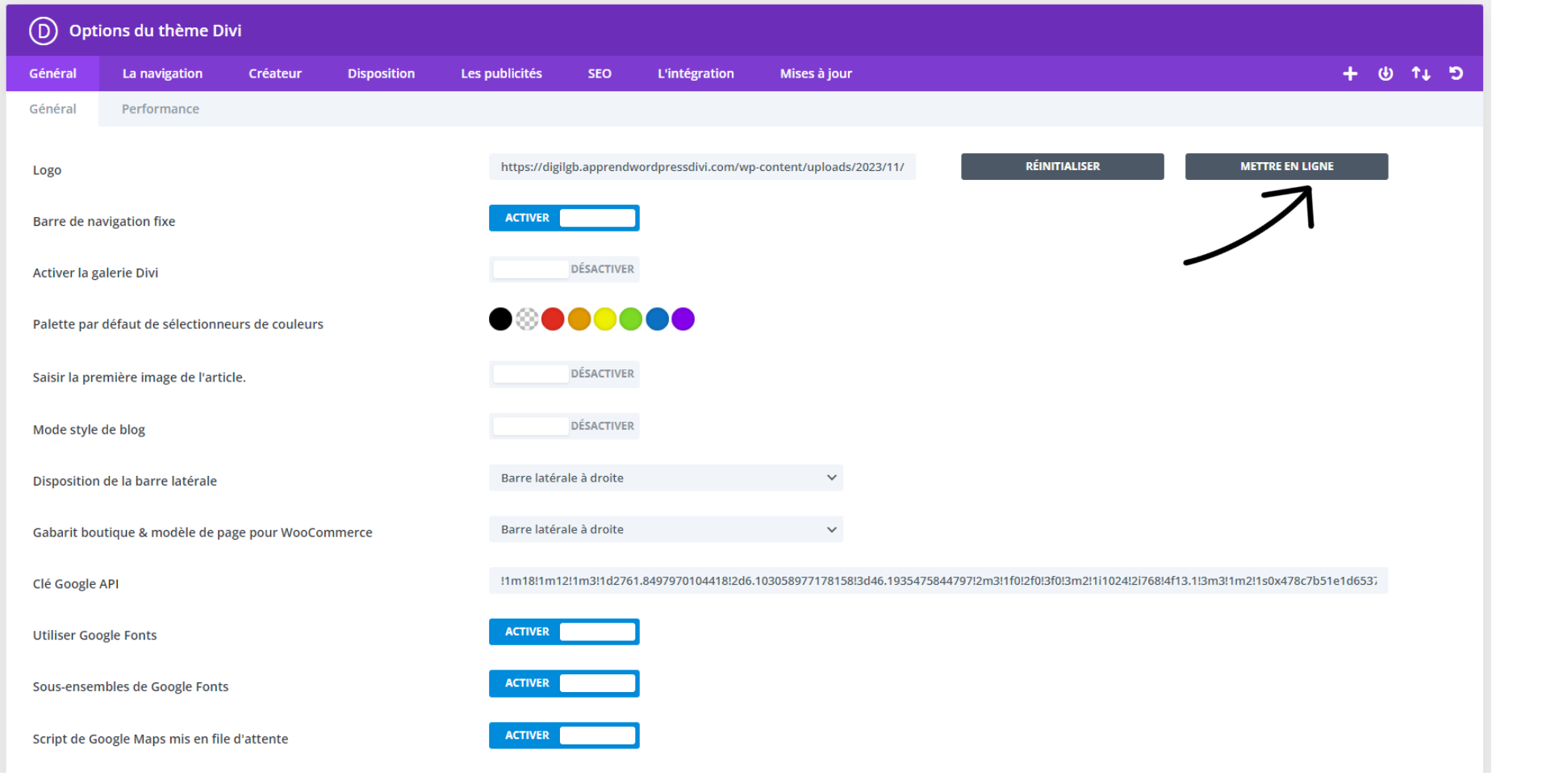Switch to the SEO tab
The height and width of the screenshot is (784, 1542).
[x=600, y=73]
